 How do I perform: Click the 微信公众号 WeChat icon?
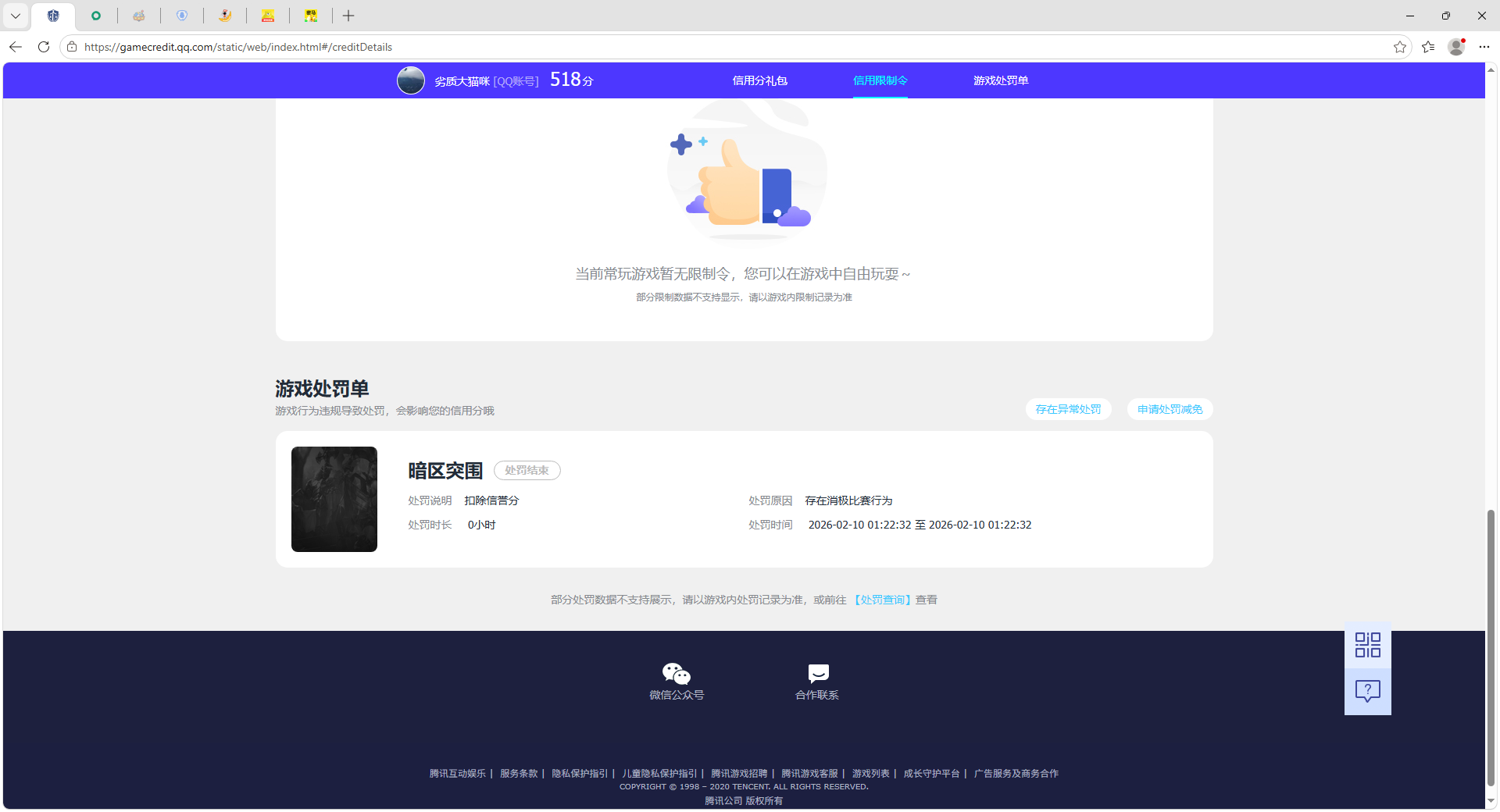(677, 673)
